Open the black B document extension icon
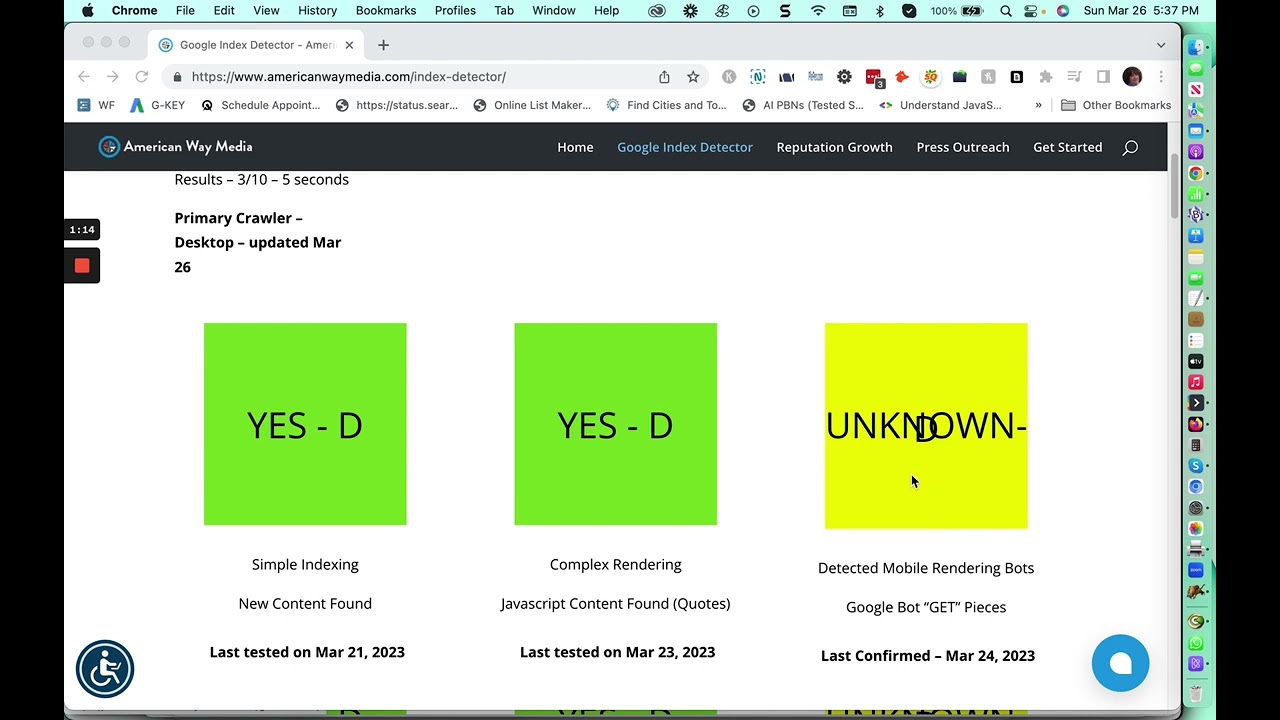 click(x=1017, y=77)
